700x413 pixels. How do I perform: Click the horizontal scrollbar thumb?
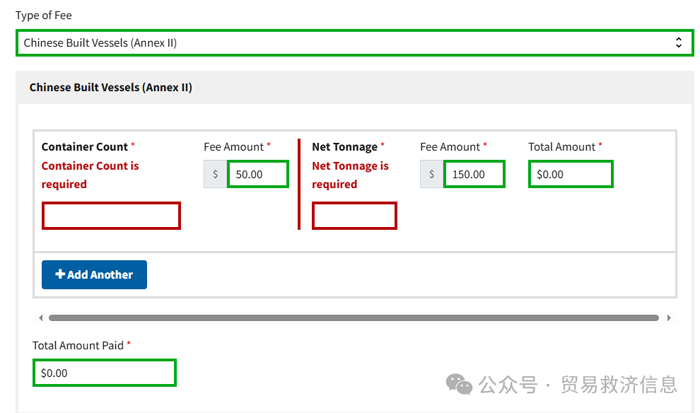coord(350,318)
